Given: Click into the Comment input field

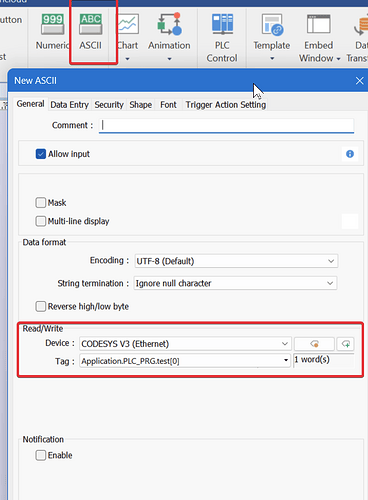Looking at the screenshot, I should pos(226,125).
